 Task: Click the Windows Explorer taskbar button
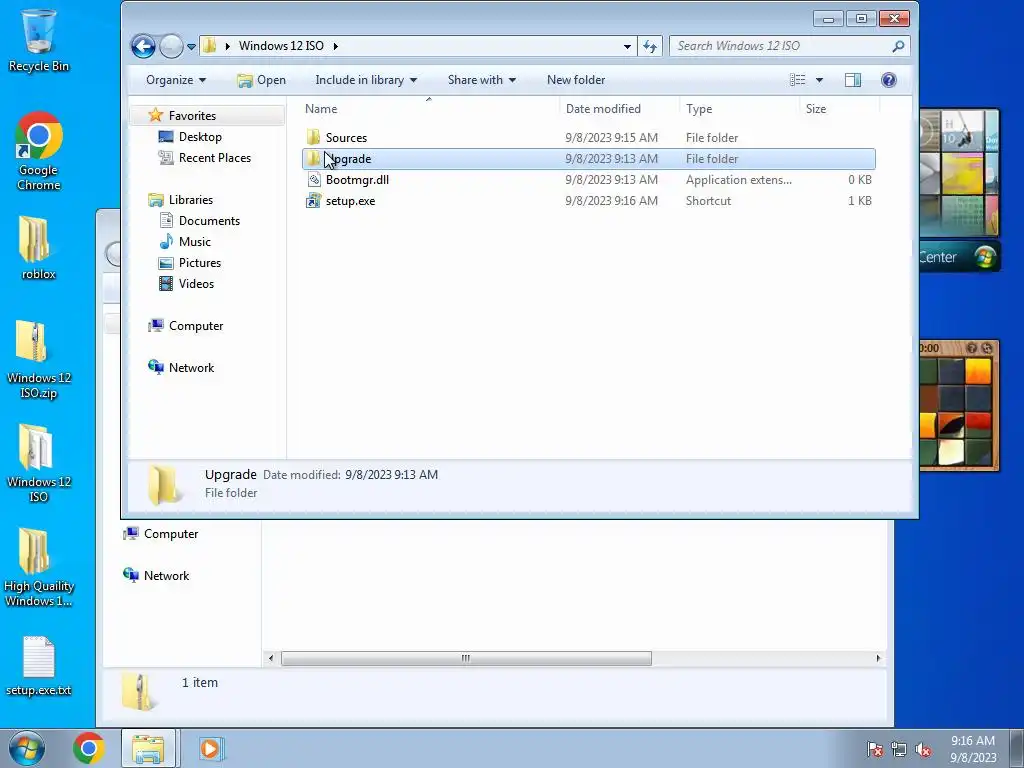pyautogui.click(x=148, y=748)
